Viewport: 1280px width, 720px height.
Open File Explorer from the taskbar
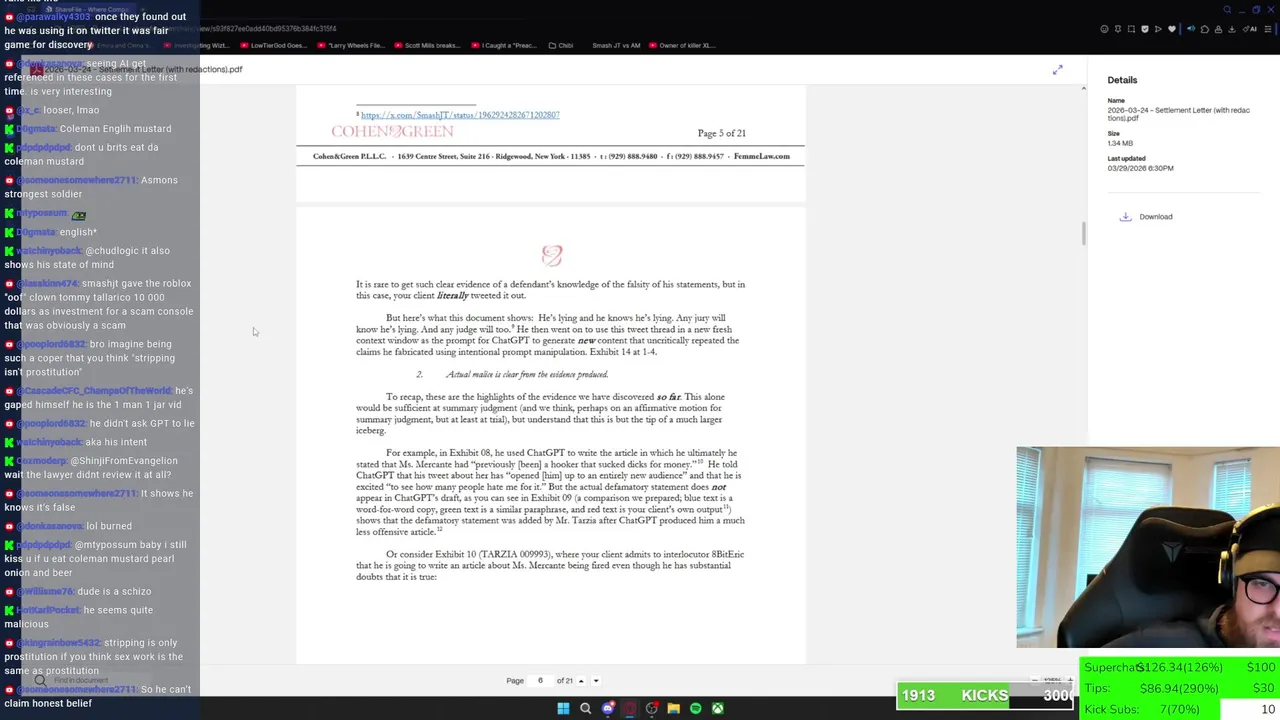(x=674, y=708)
